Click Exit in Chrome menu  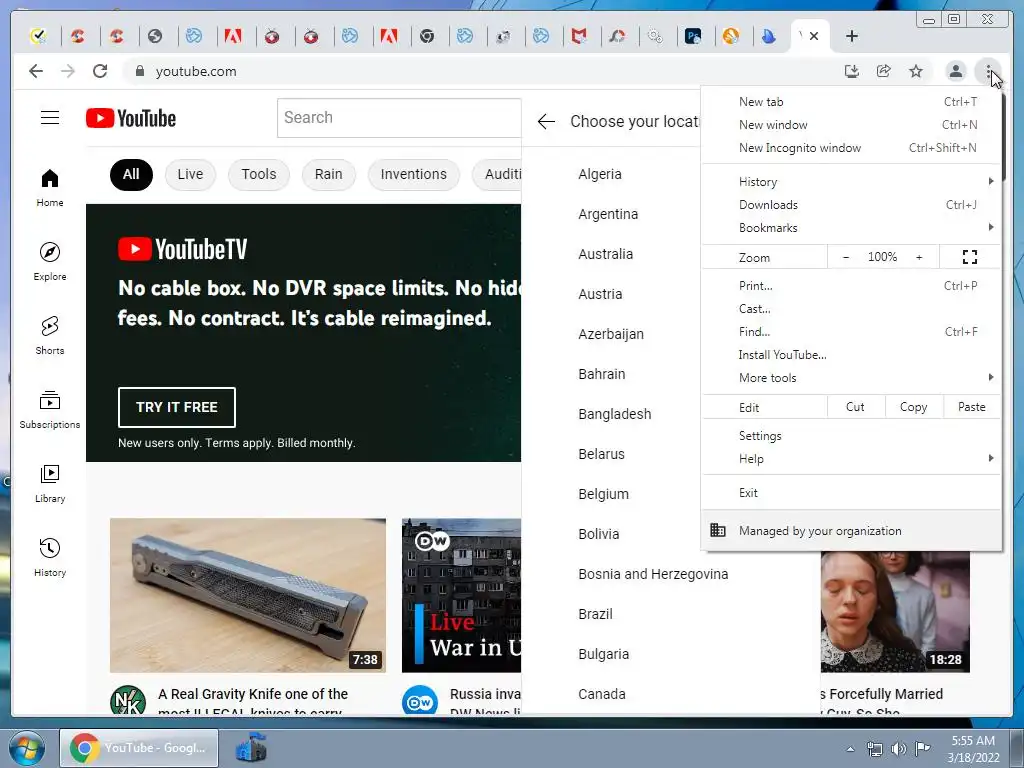pos(852,492)
